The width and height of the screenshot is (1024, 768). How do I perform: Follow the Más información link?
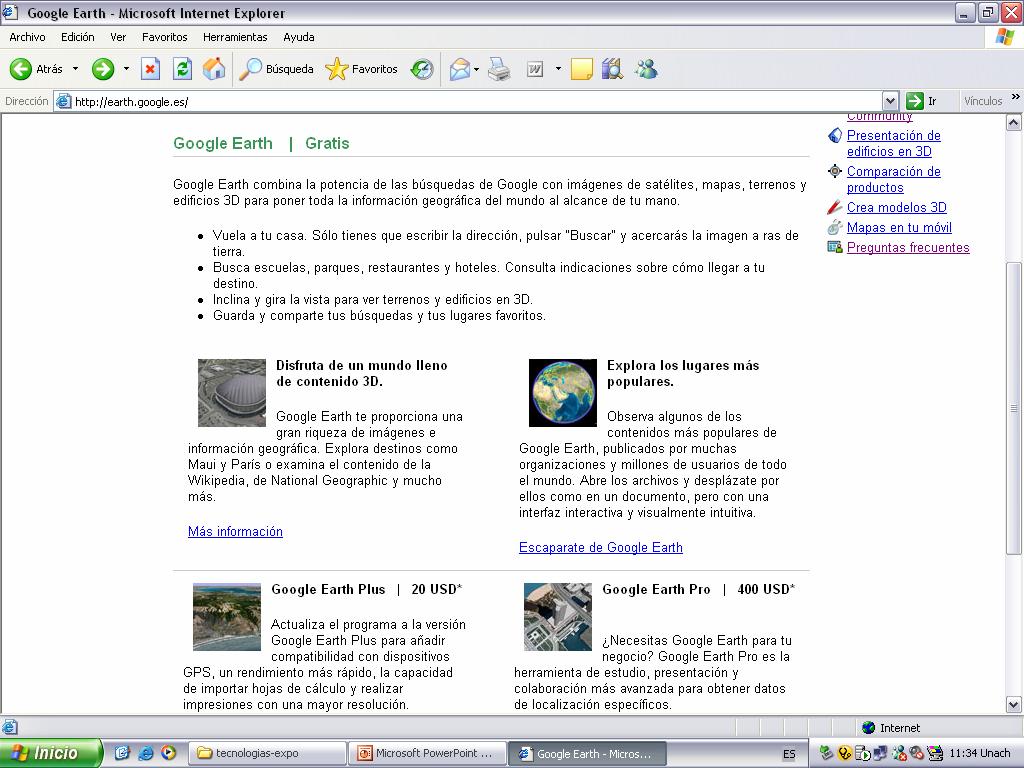click(235, 532)
